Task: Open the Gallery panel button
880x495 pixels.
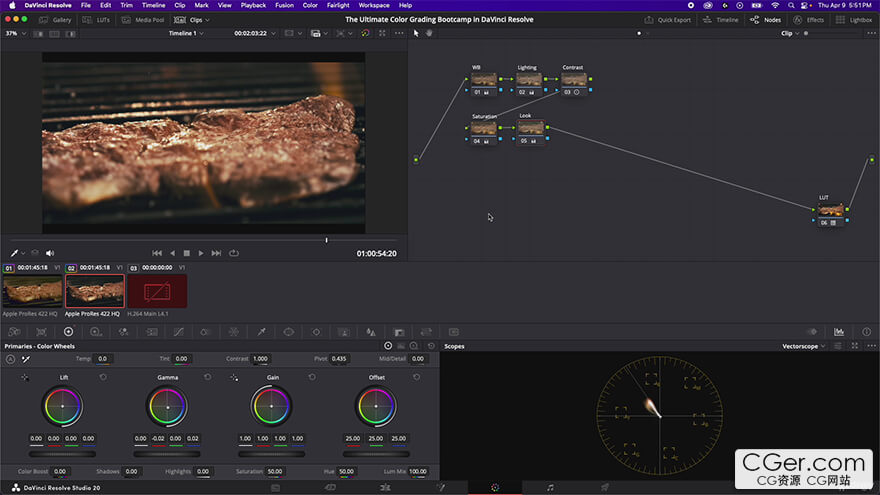Action: (55, 20)
